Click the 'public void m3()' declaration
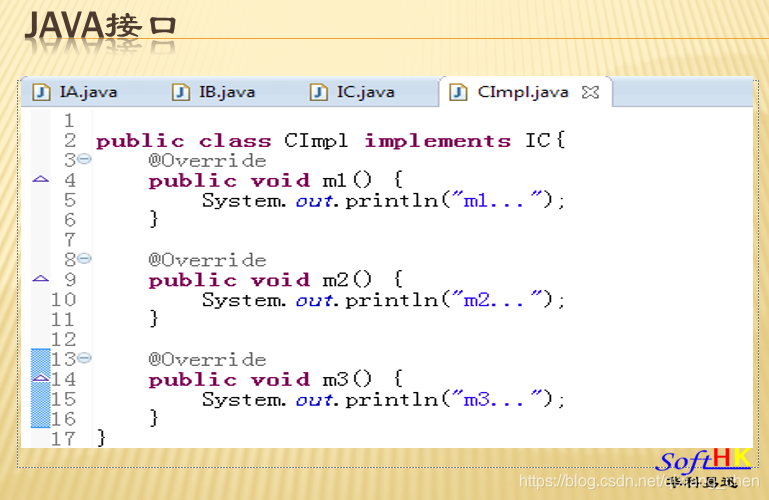The image size is (769, 500). coord(260,379)
